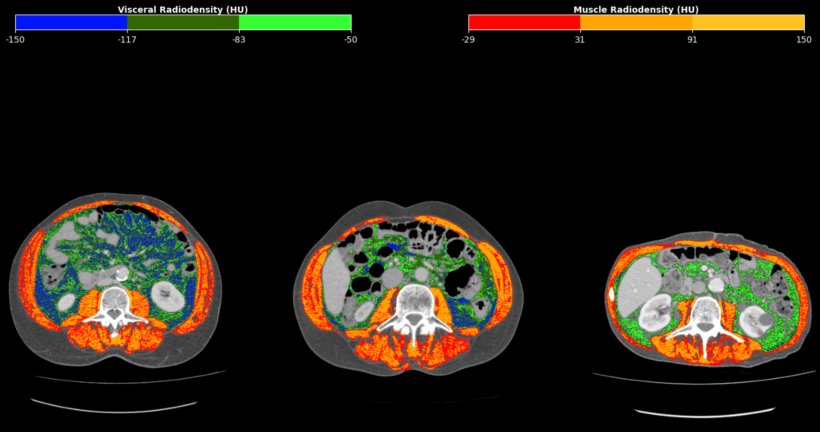Image resolution: width=820 pixels, height=432 pixels.
Task: Click the '-117' tick label
Action: coord(127,39)
